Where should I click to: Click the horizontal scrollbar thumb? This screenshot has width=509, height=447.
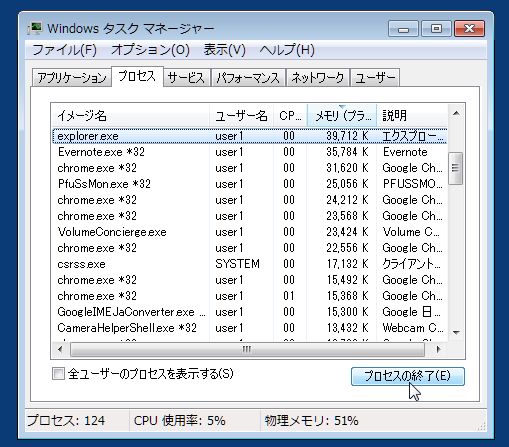(x=247, y=349)
